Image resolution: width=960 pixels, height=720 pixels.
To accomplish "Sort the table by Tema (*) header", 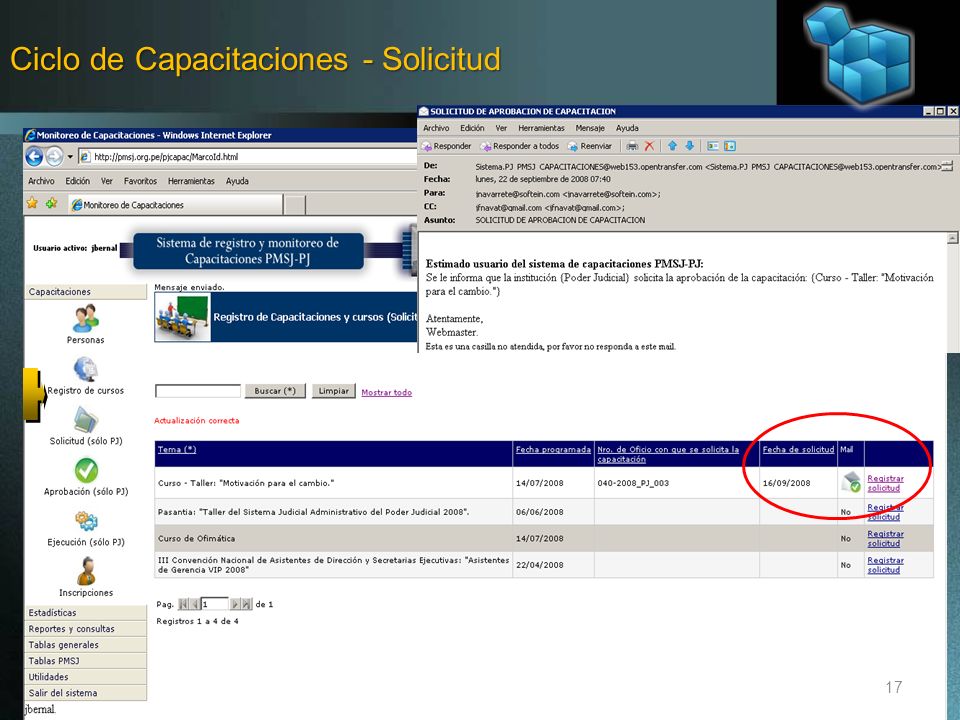I will coord(177,449).
